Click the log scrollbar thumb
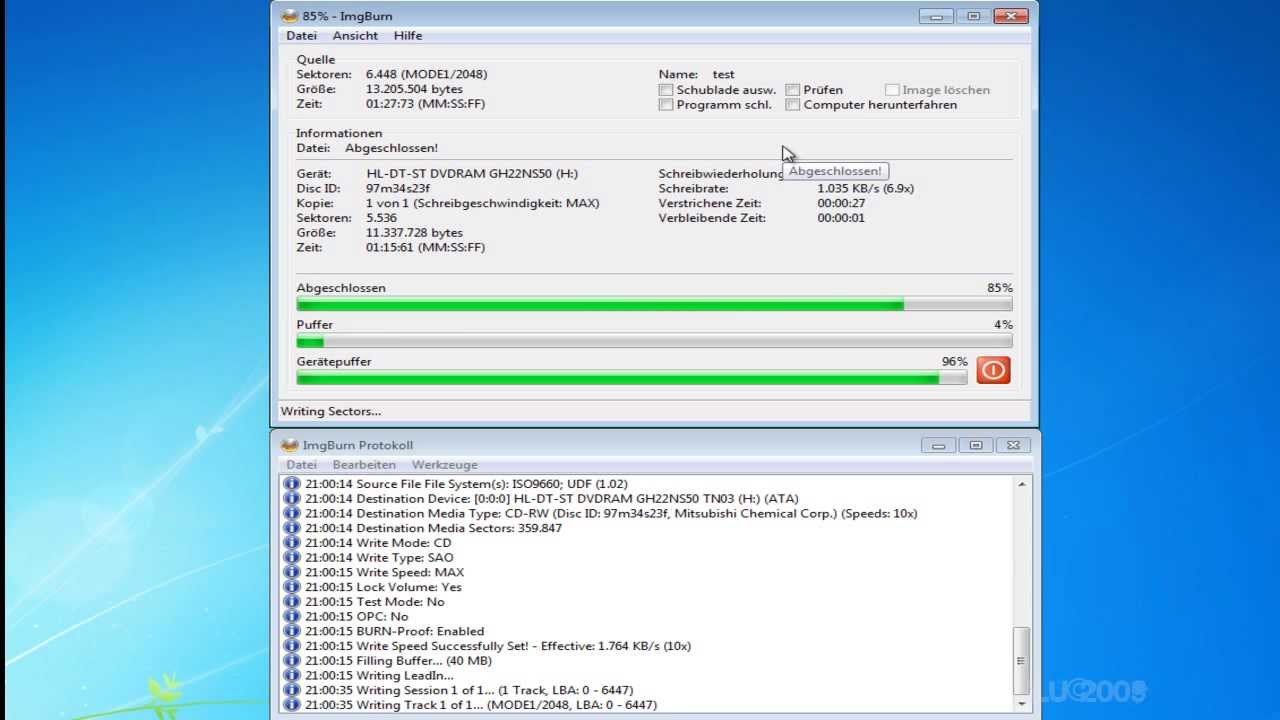The width and height of the screenshot is (1280, 720). [1022, 661]
